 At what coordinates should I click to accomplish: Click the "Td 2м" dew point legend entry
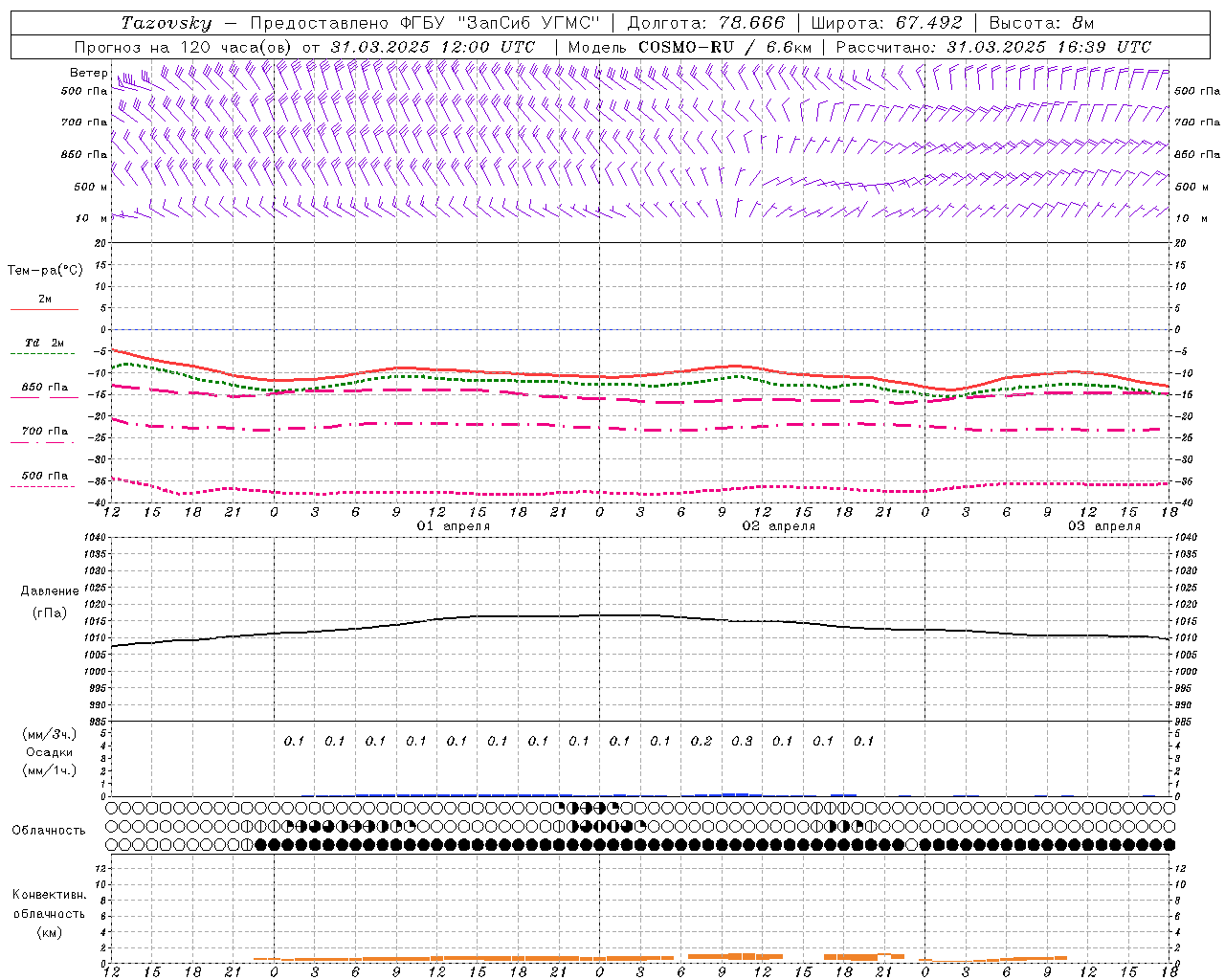point(44,343)
